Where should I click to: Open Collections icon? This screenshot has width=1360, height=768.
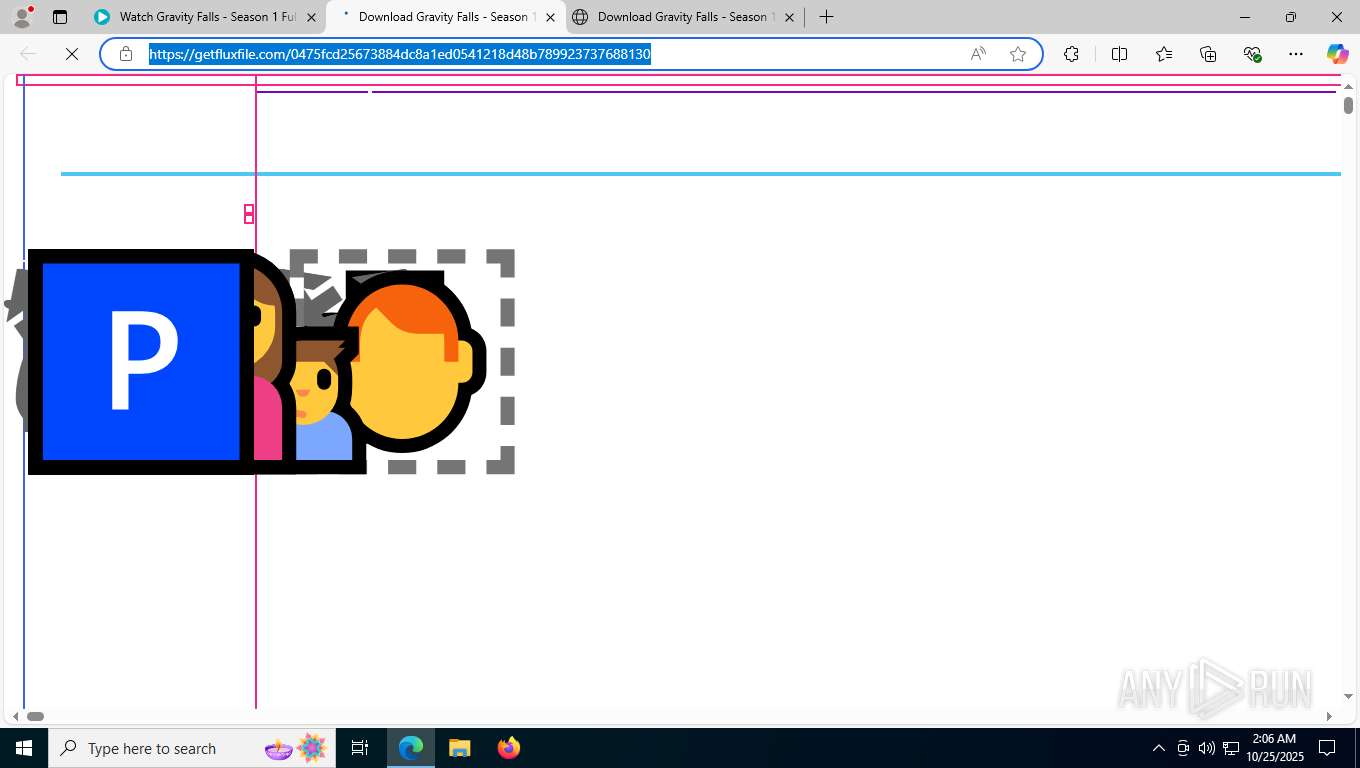pyautogui.click(x=1208, y=54)
